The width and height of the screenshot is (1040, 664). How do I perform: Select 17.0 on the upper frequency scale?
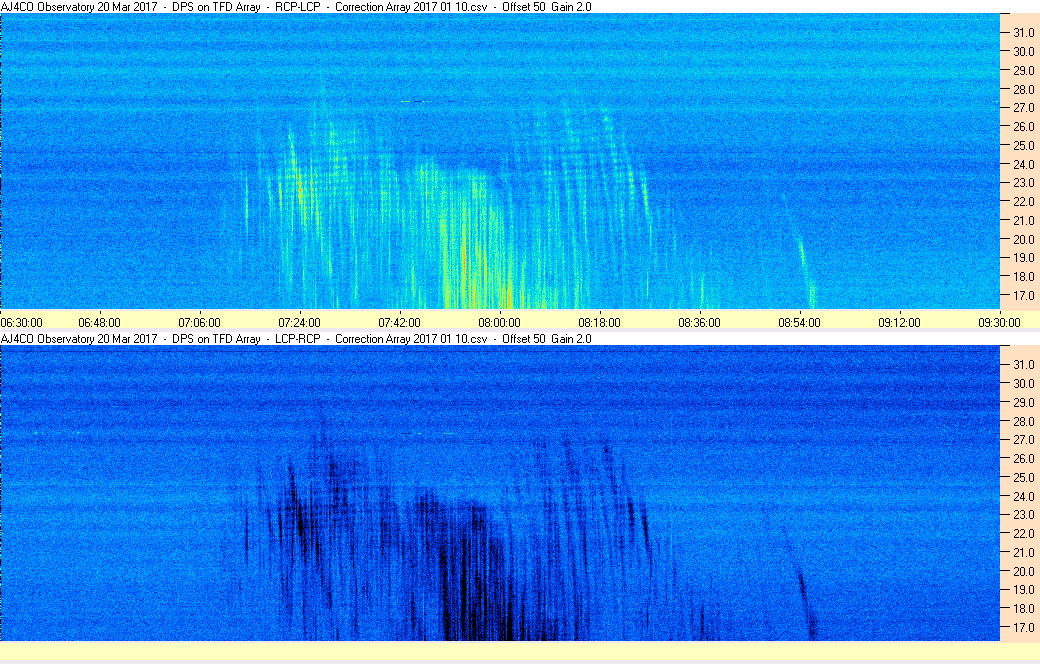(x=1023, y=296)
